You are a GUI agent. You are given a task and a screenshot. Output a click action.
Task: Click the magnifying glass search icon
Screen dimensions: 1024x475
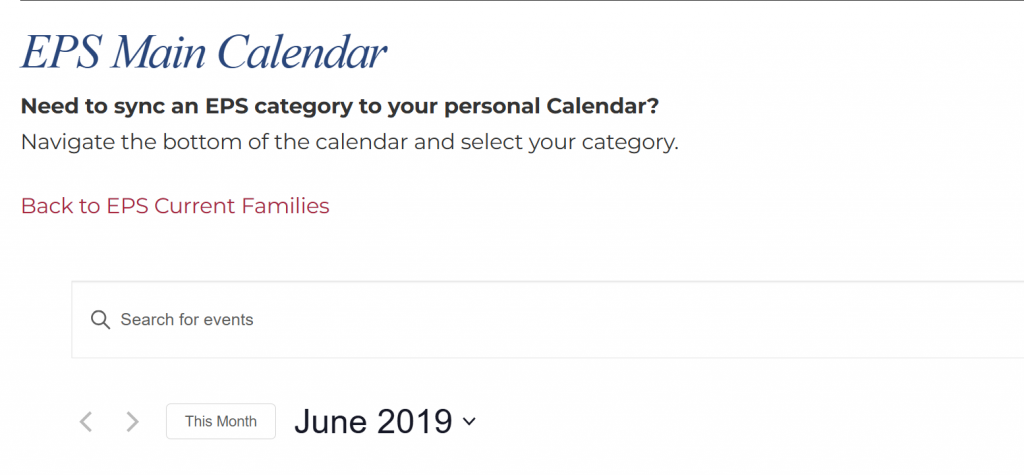(100, 320)
